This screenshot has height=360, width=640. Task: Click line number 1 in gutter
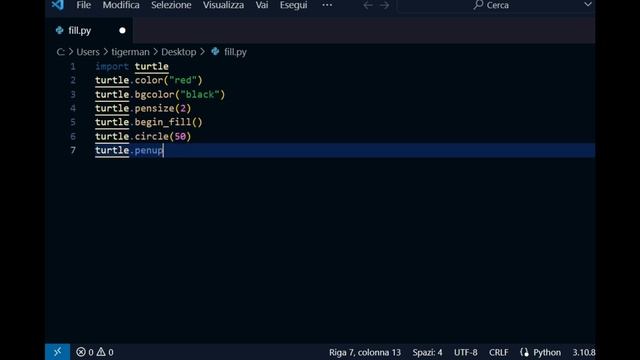(73, 66)
